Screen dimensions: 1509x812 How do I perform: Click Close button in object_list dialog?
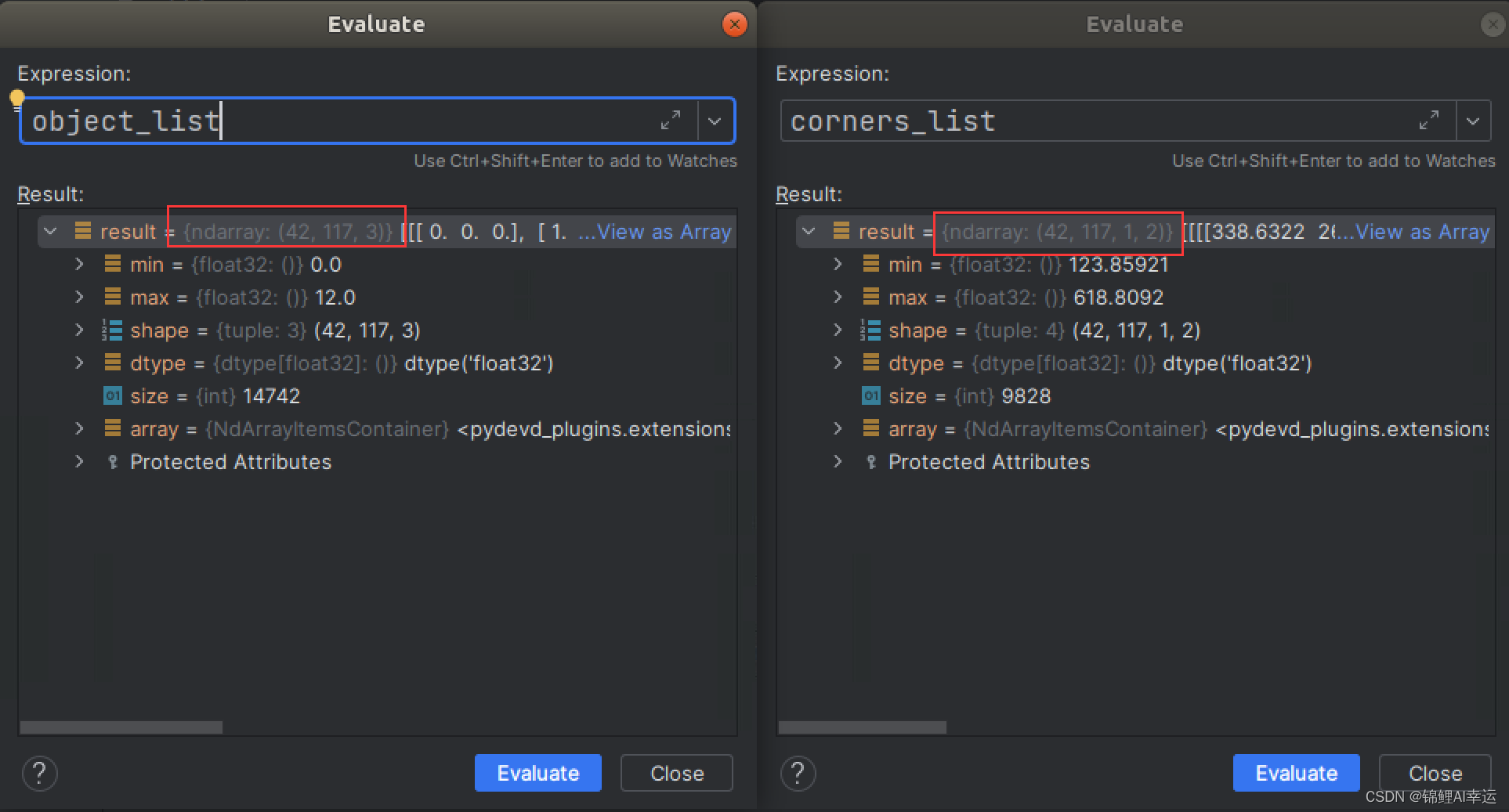pos(677,774)
